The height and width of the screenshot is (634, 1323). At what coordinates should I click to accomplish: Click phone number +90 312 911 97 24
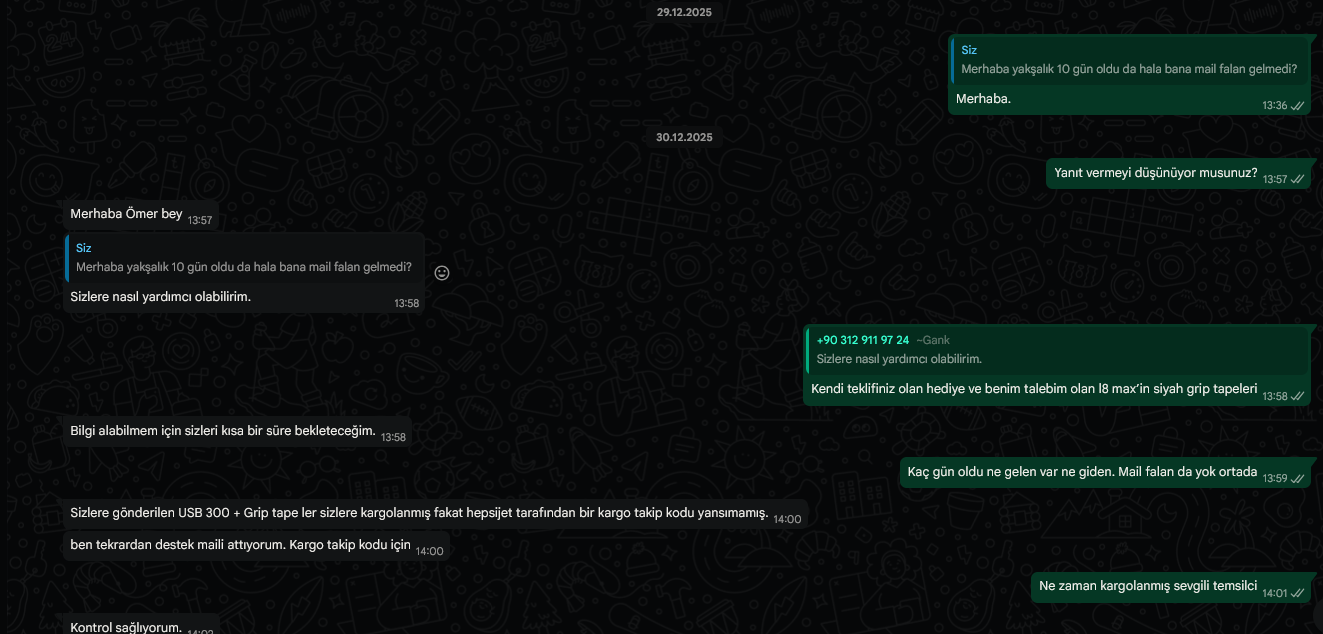[x=863, y=340]
